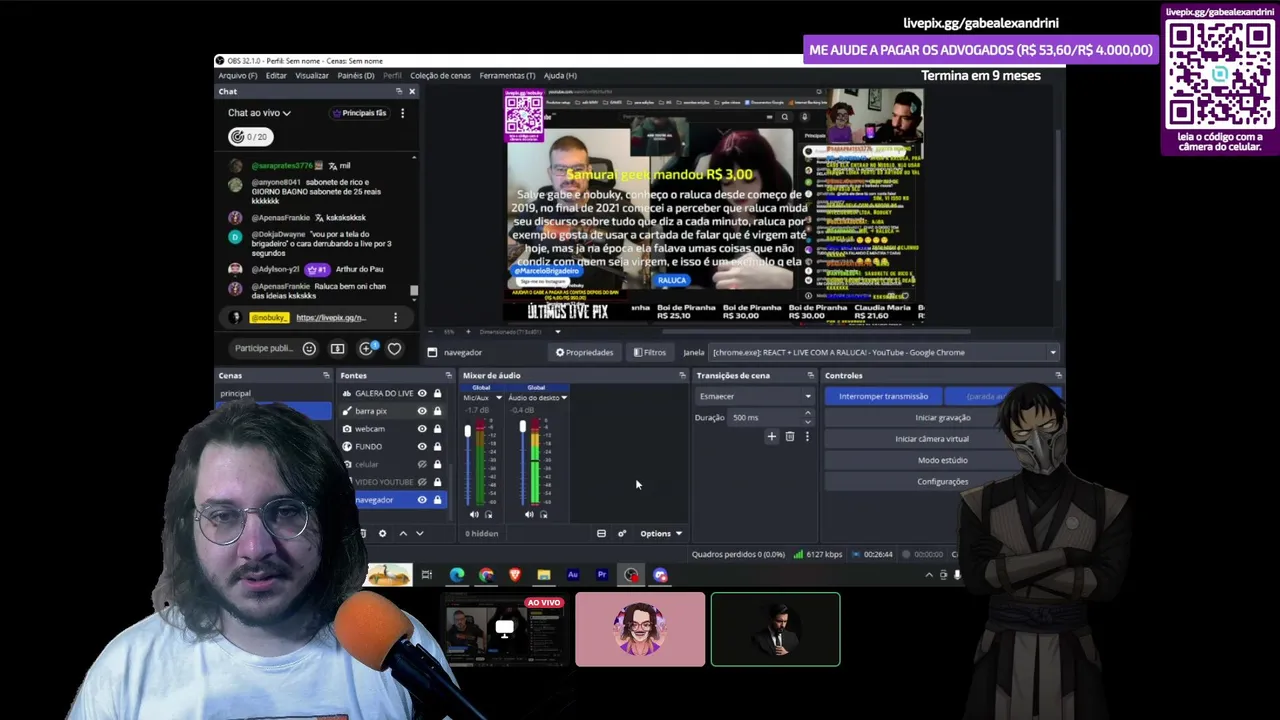Open File Explorer from the taskbar
1280x720 pixels.
(544, 574)
